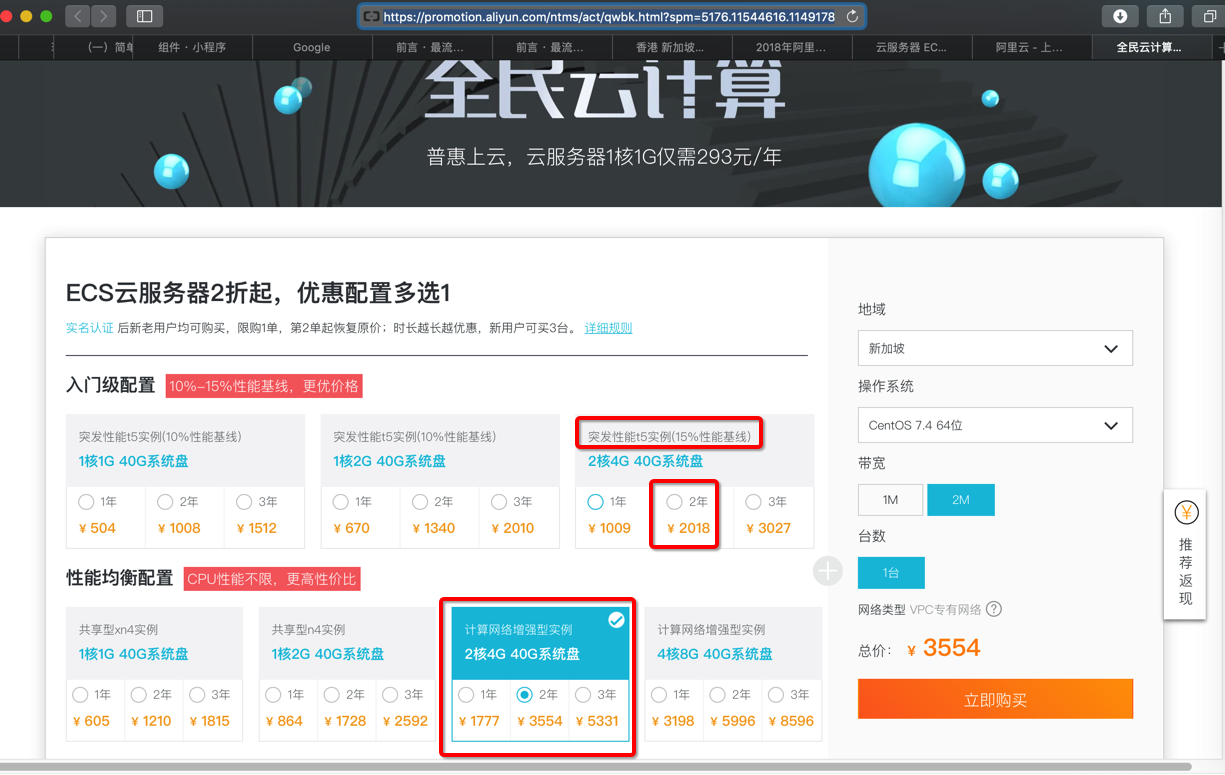Click the reload page icon in address bar

point(852,16)
